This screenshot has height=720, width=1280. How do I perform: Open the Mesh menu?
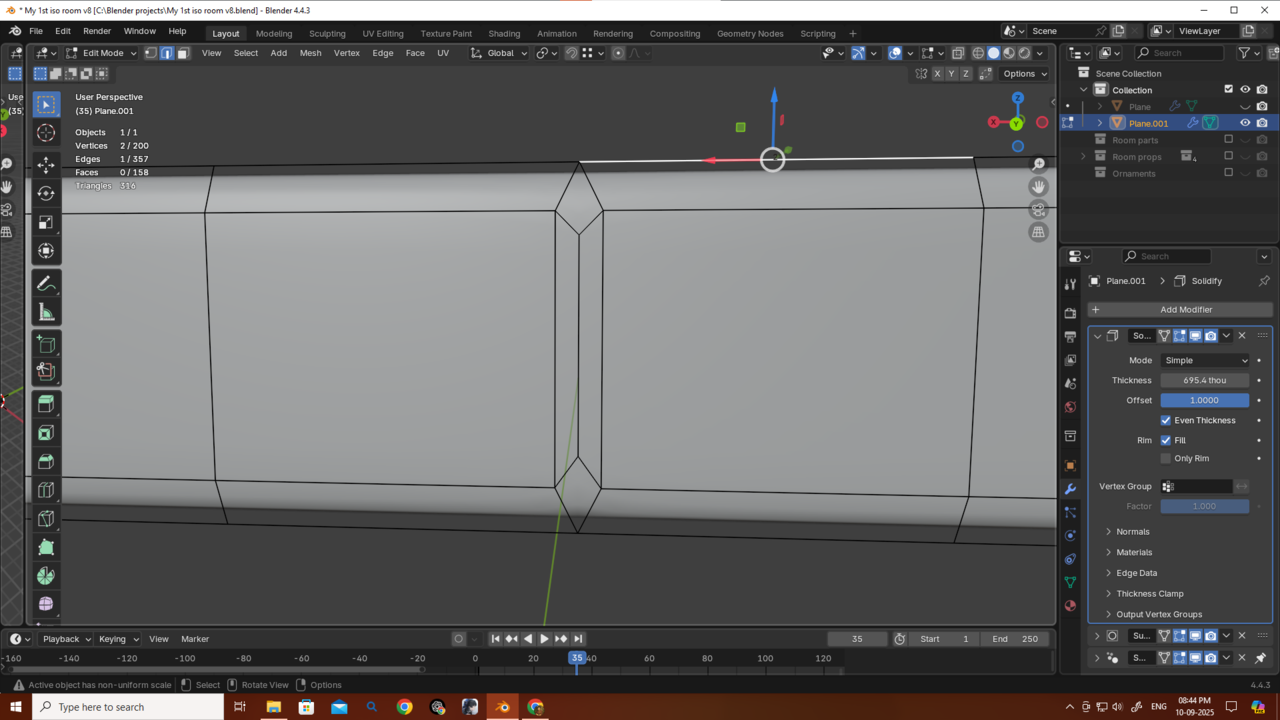pos(310,53)
